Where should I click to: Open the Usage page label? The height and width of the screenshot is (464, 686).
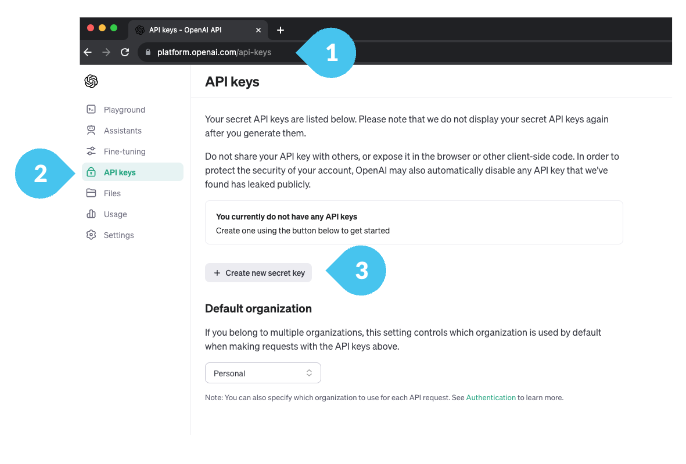(x=117, y=214)
